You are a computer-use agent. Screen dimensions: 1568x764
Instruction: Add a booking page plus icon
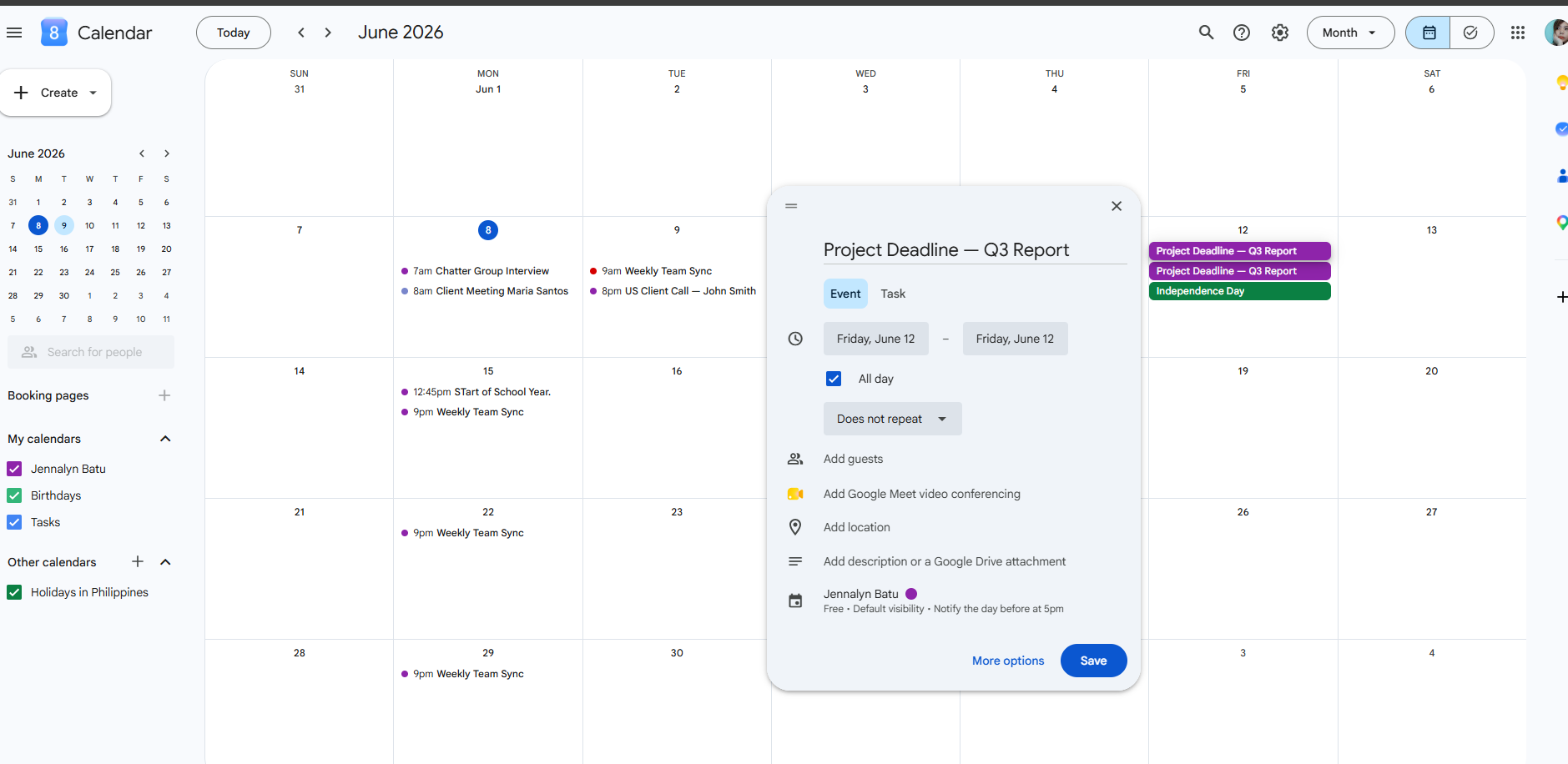coord(164,395)
